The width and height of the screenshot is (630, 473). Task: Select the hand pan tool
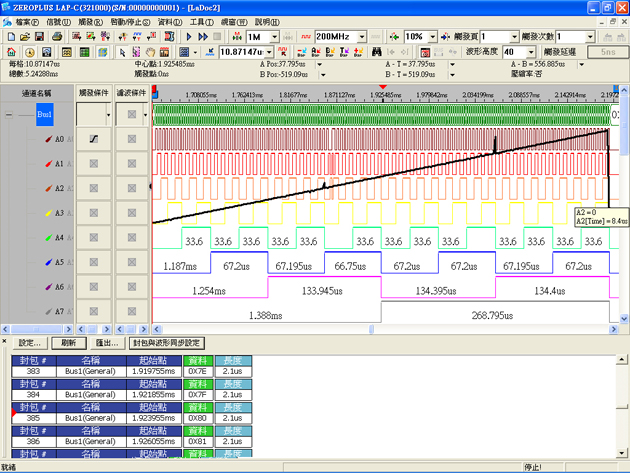[151, 52]
